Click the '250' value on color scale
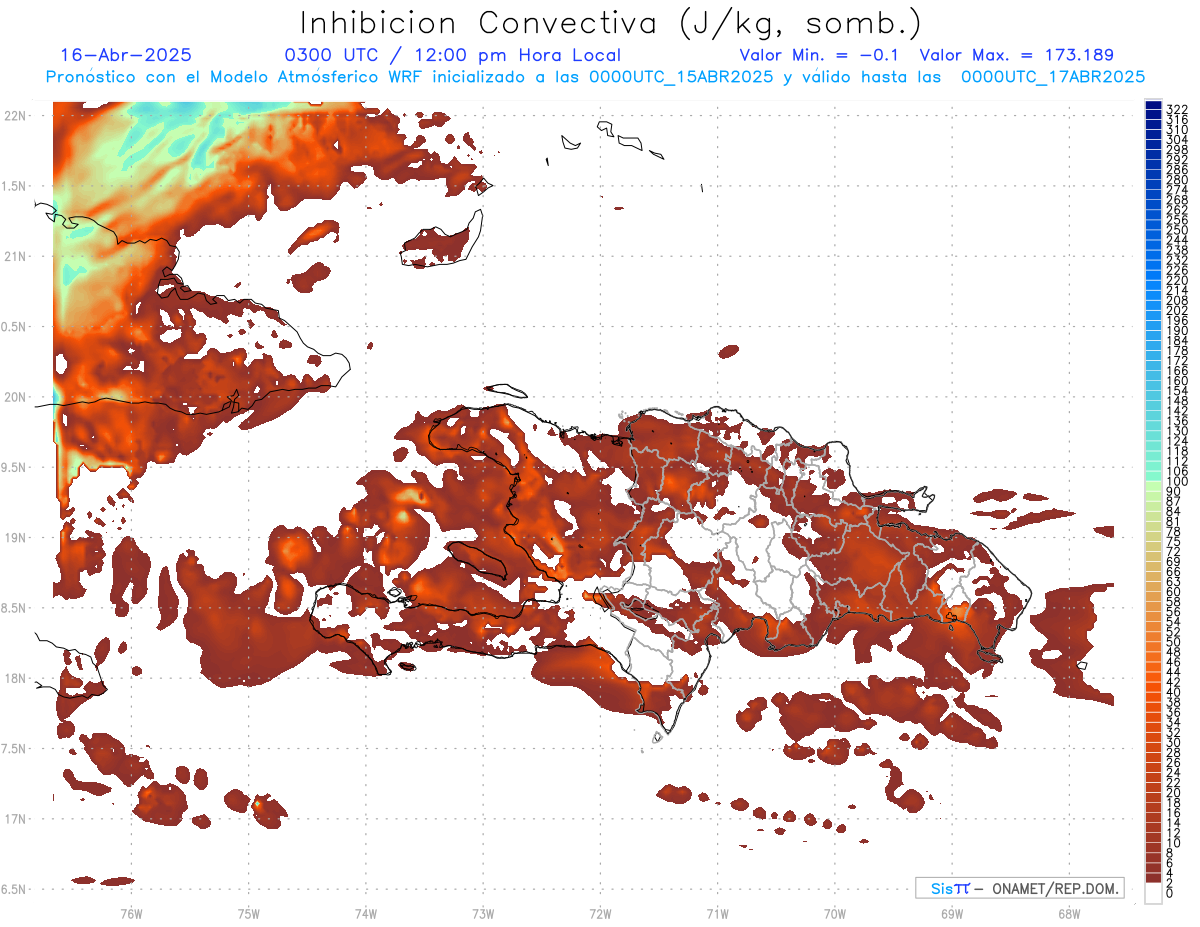 coord(1176,230)
